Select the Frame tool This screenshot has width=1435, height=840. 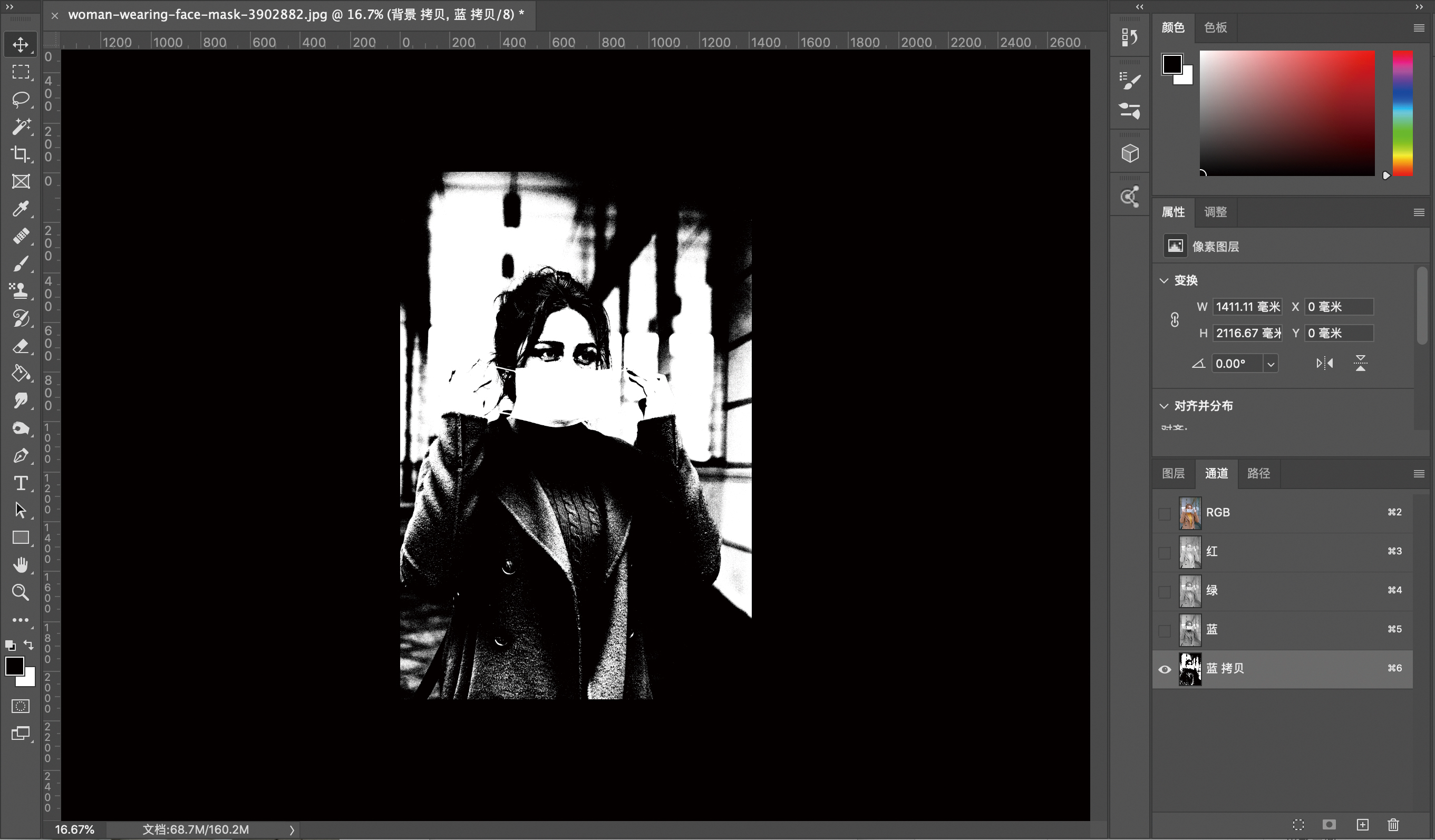coord(21,182)
